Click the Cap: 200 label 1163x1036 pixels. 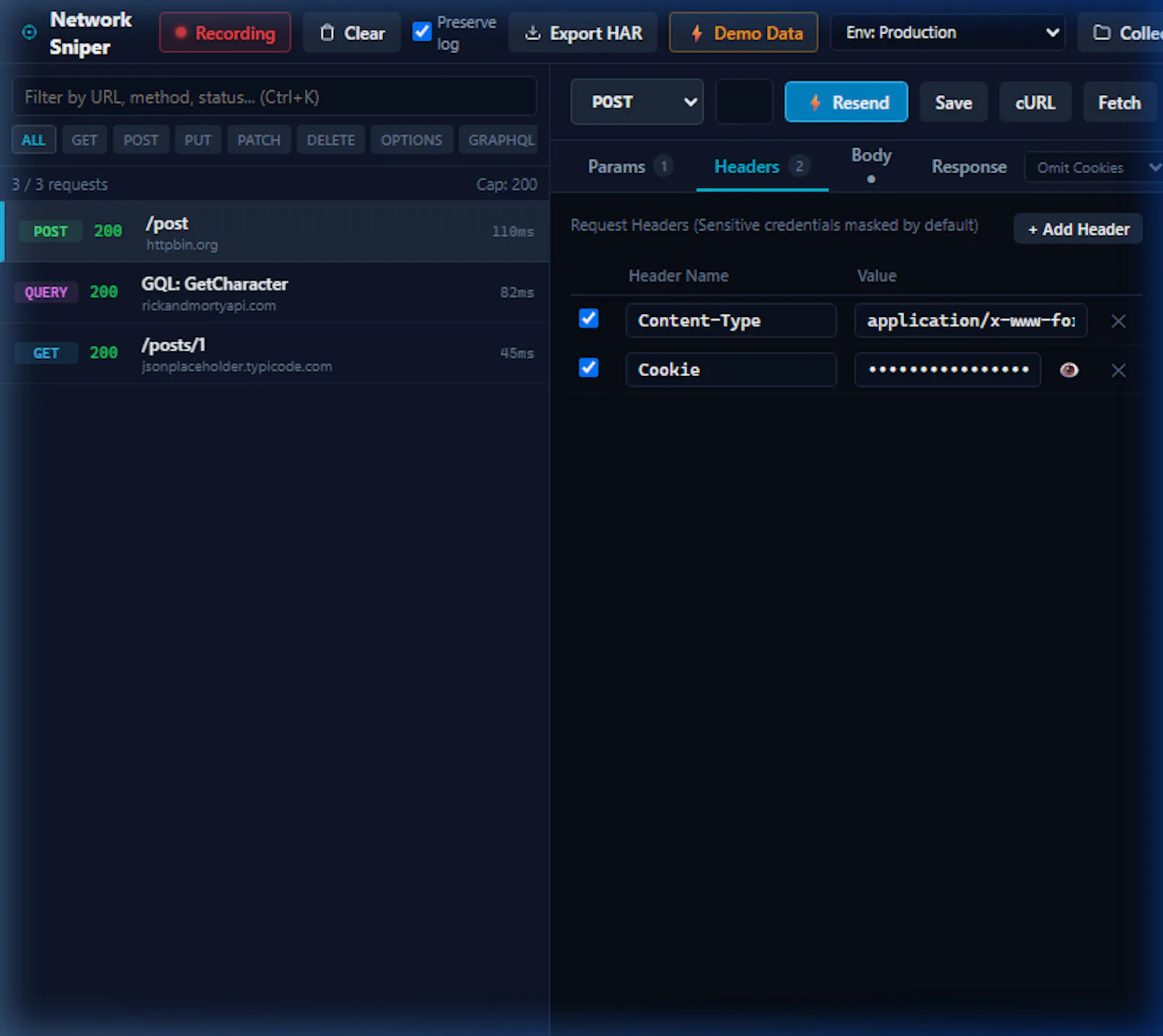pos(507,185)
